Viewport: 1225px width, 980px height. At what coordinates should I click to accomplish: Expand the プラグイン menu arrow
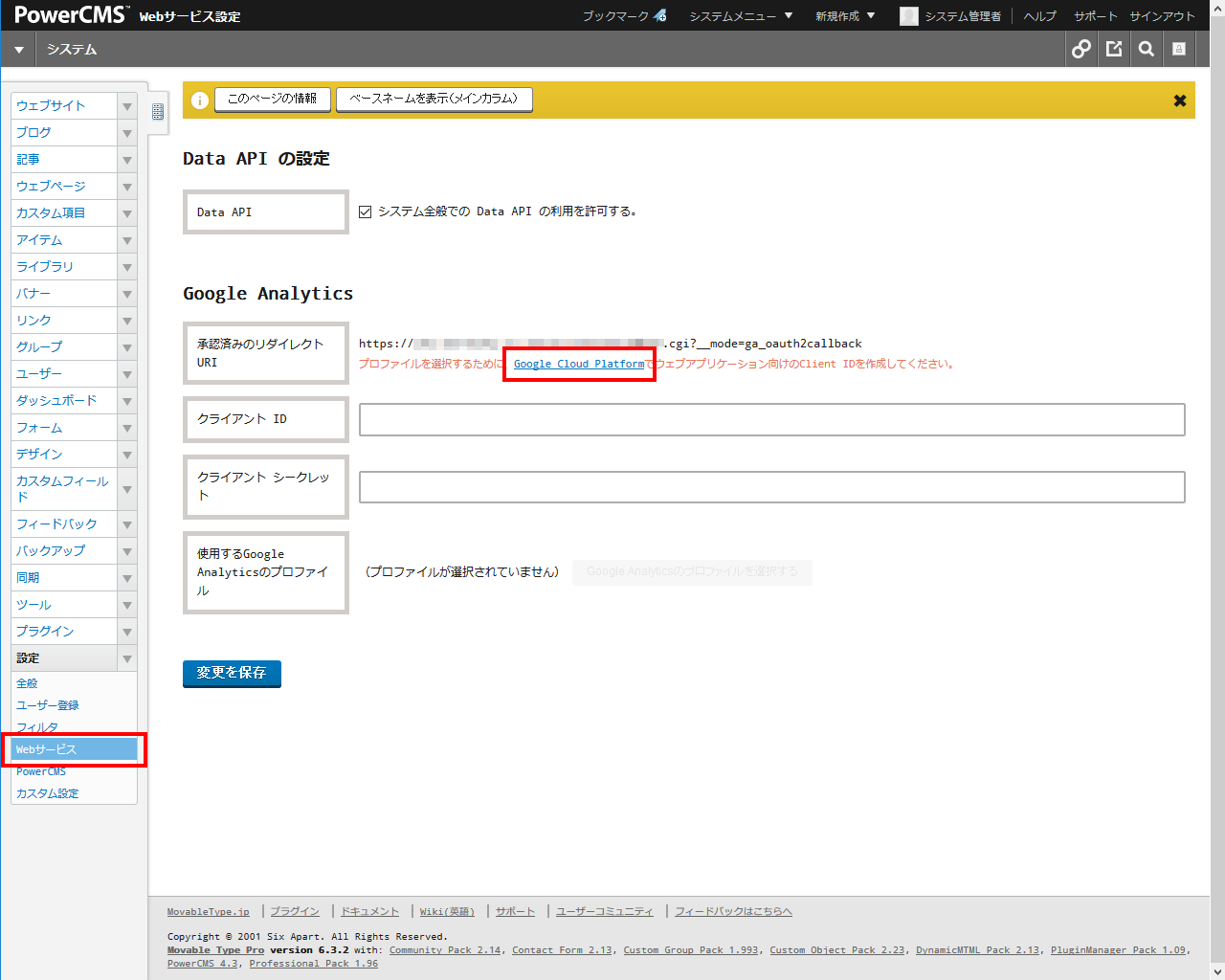coord(127,632)
